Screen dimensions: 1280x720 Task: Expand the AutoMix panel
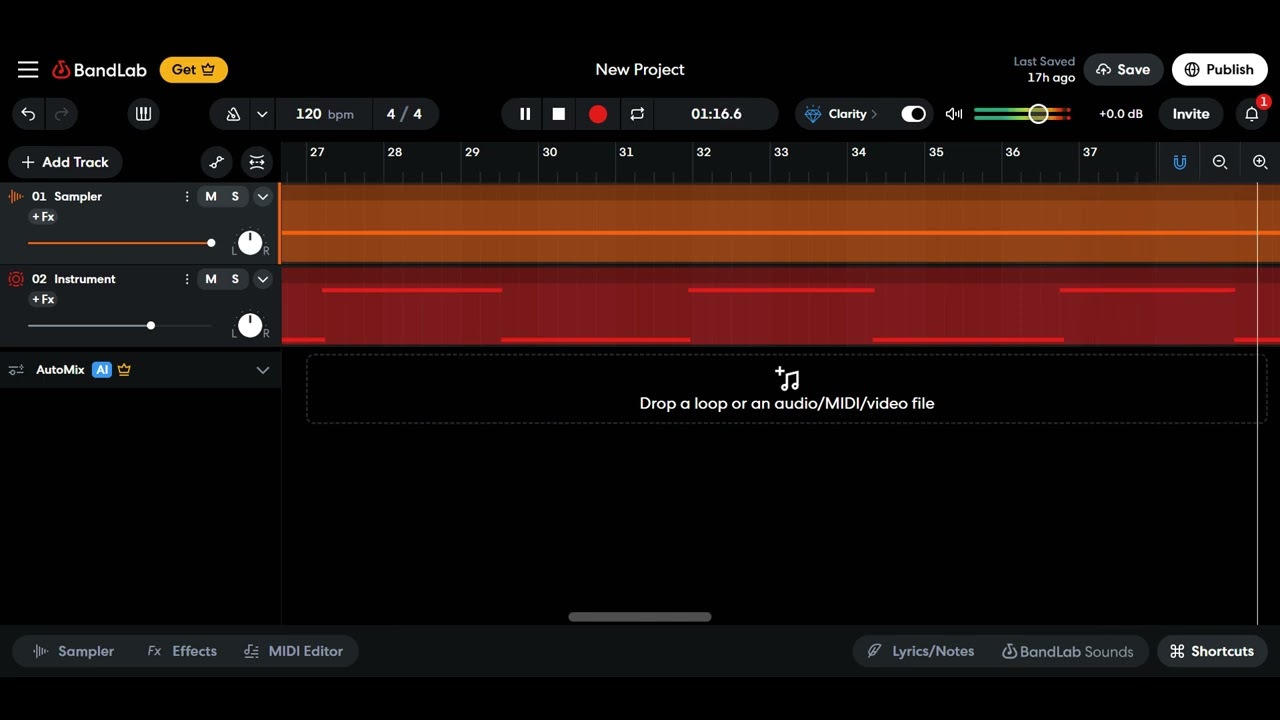click(263, 370)
